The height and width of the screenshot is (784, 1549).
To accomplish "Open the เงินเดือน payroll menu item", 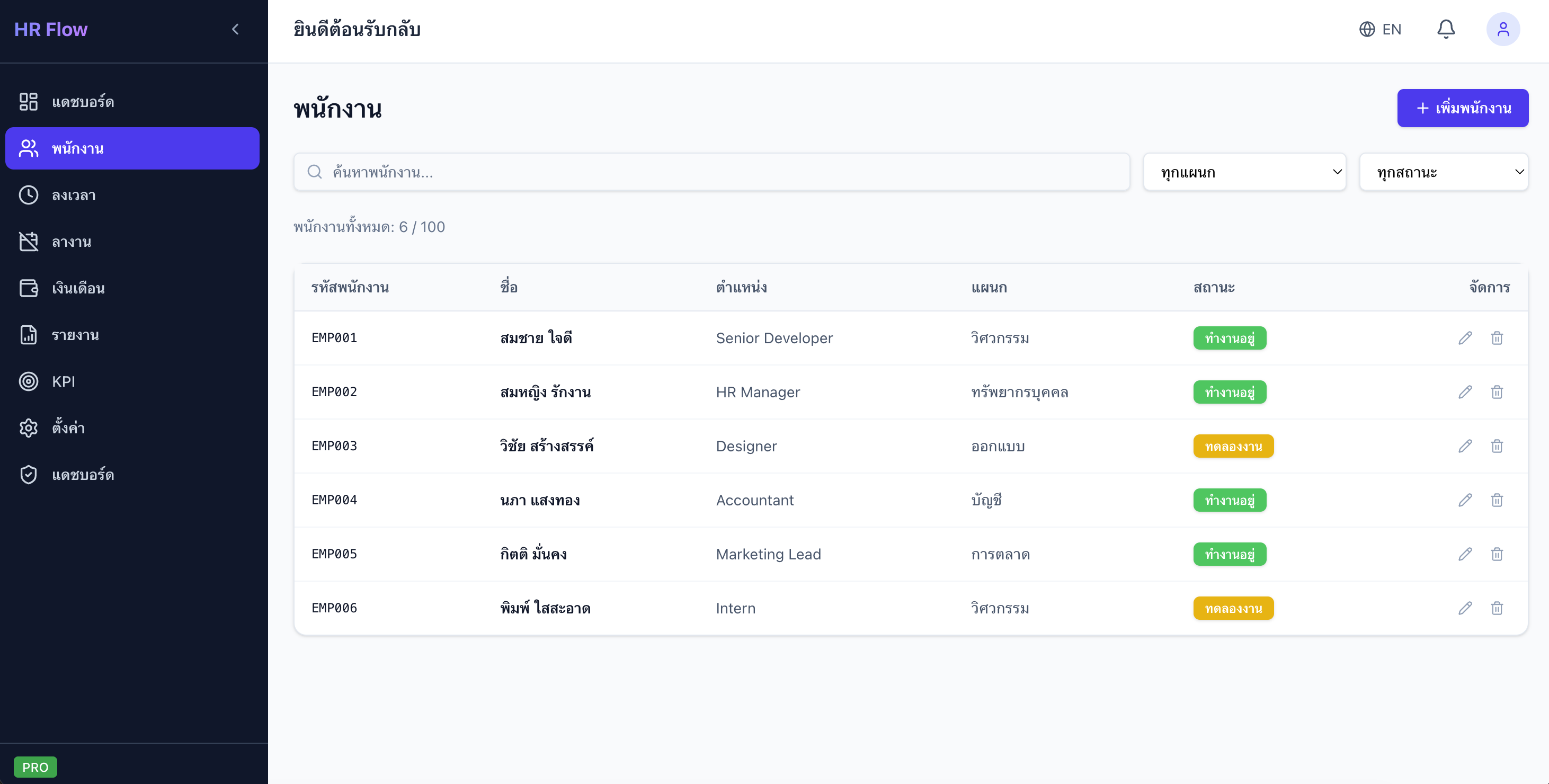I will [x=78, y=288].
